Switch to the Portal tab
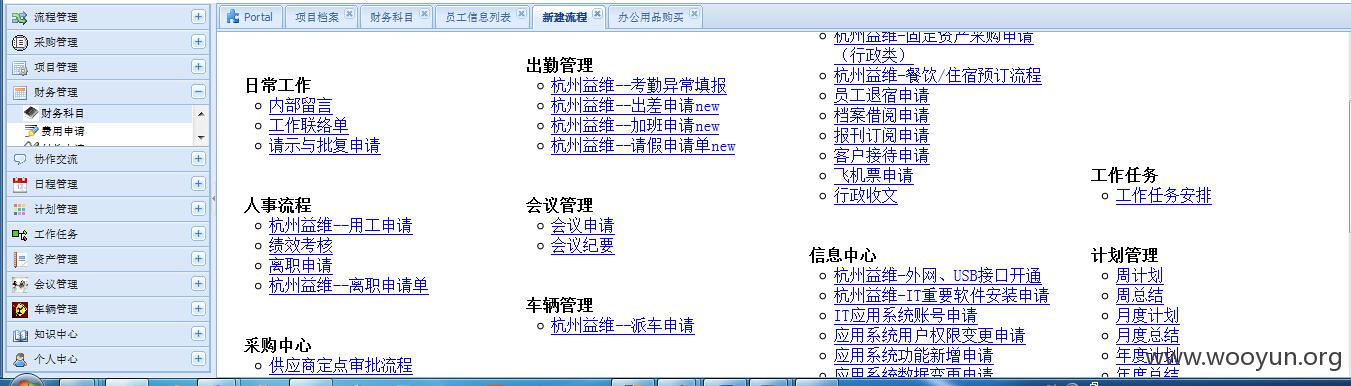This screenshot has height=386, width=1351. (250, 17)
